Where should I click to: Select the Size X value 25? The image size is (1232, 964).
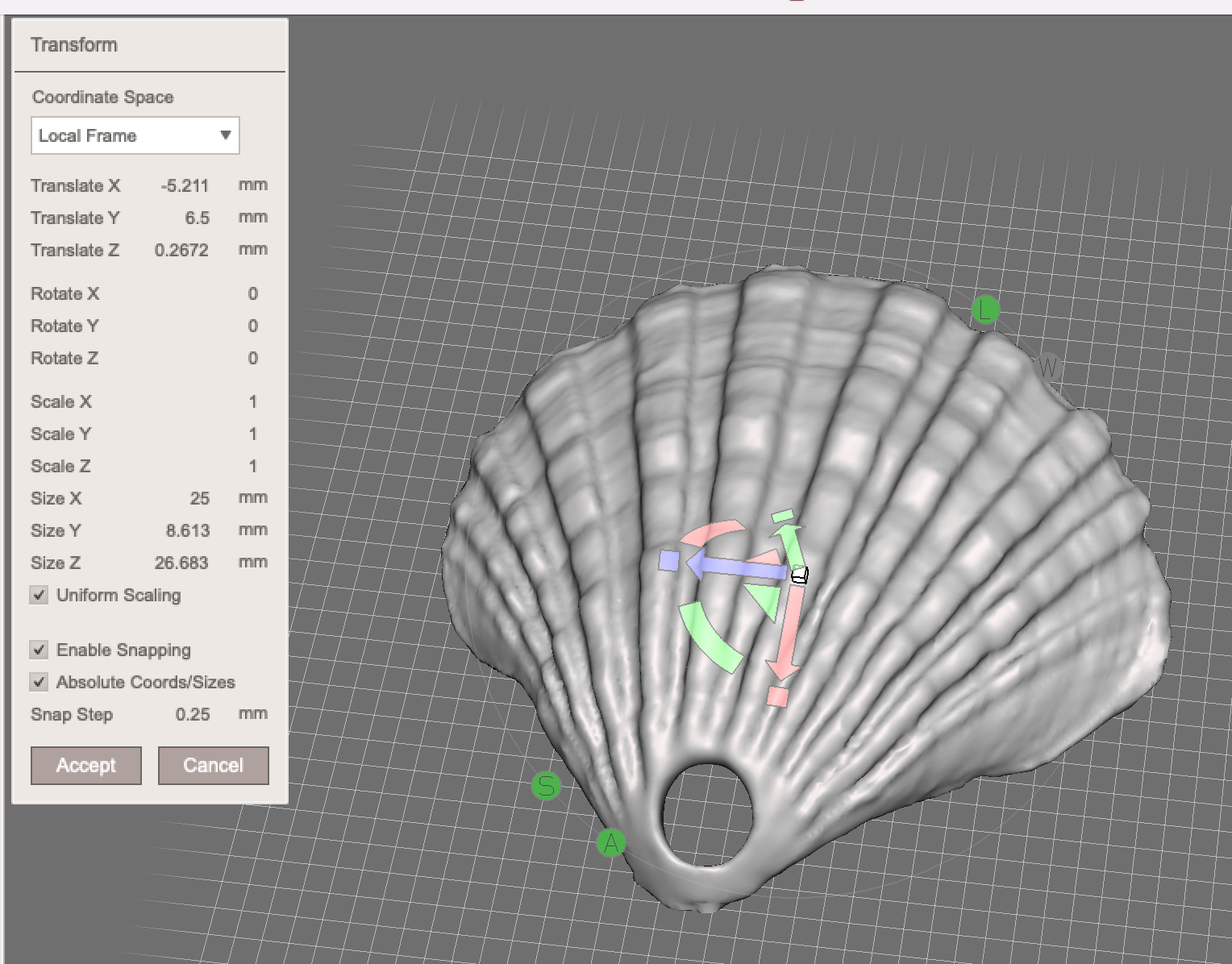coord(200,498)
